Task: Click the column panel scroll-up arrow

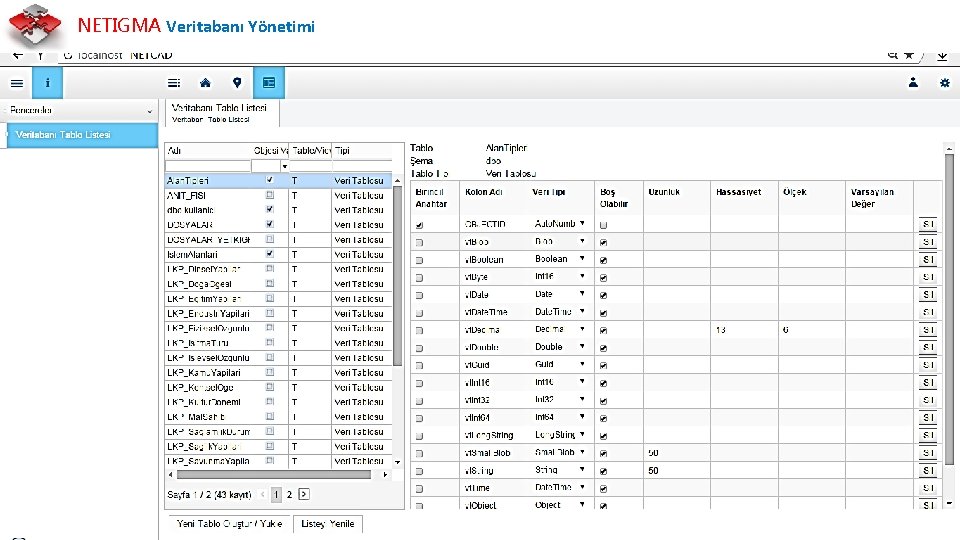Action: 949,148
